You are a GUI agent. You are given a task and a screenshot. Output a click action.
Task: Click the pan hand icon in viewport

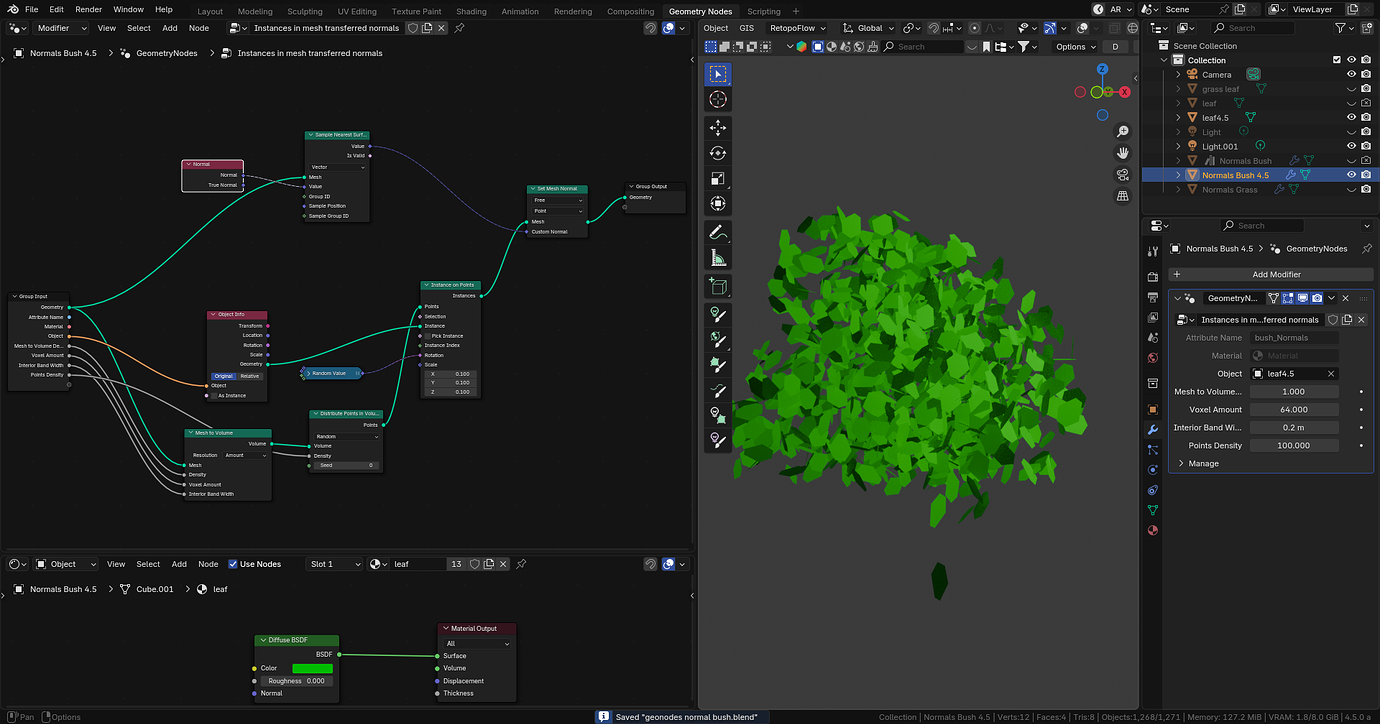click(x=1123, y=153)
